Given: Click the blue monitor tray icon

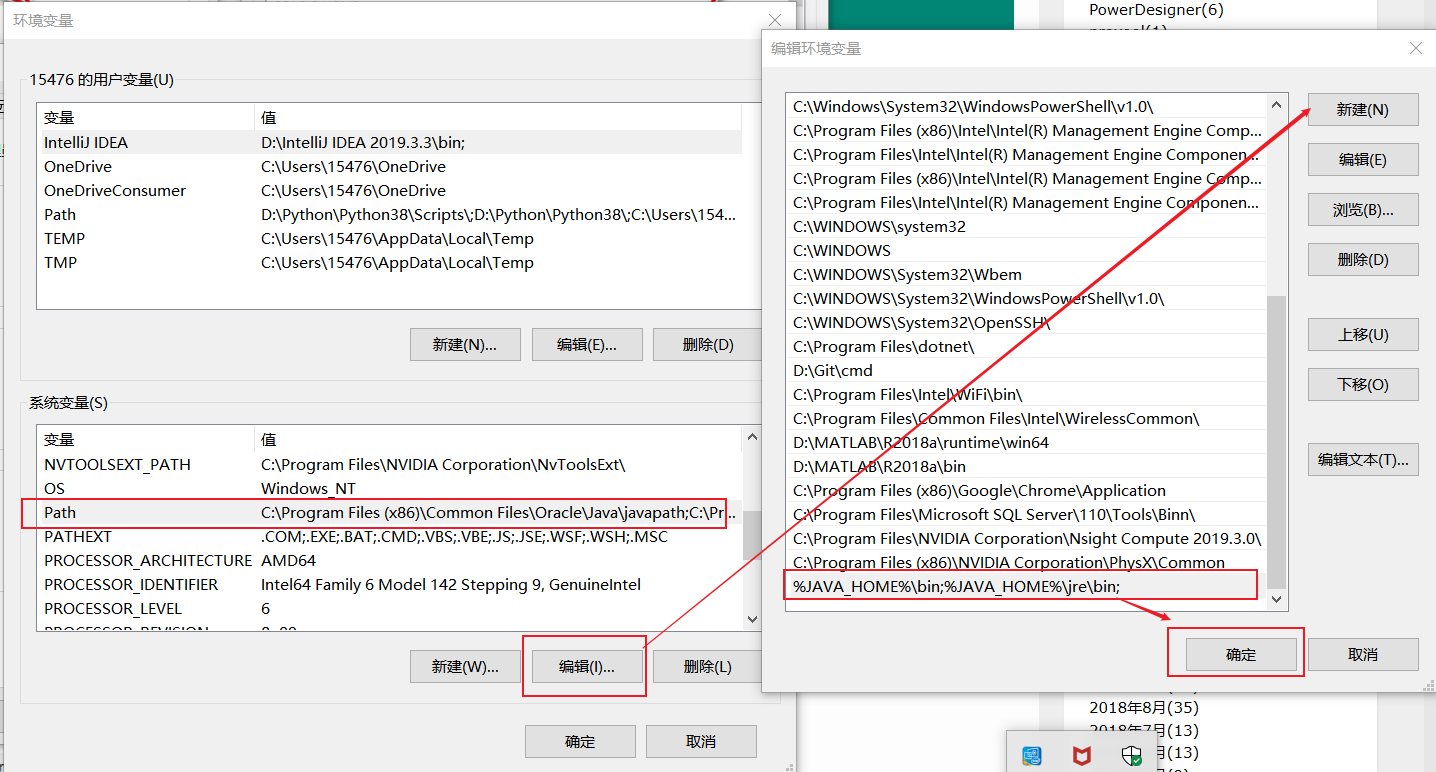Looking at the screenshot, I should tap(1032, 756).
